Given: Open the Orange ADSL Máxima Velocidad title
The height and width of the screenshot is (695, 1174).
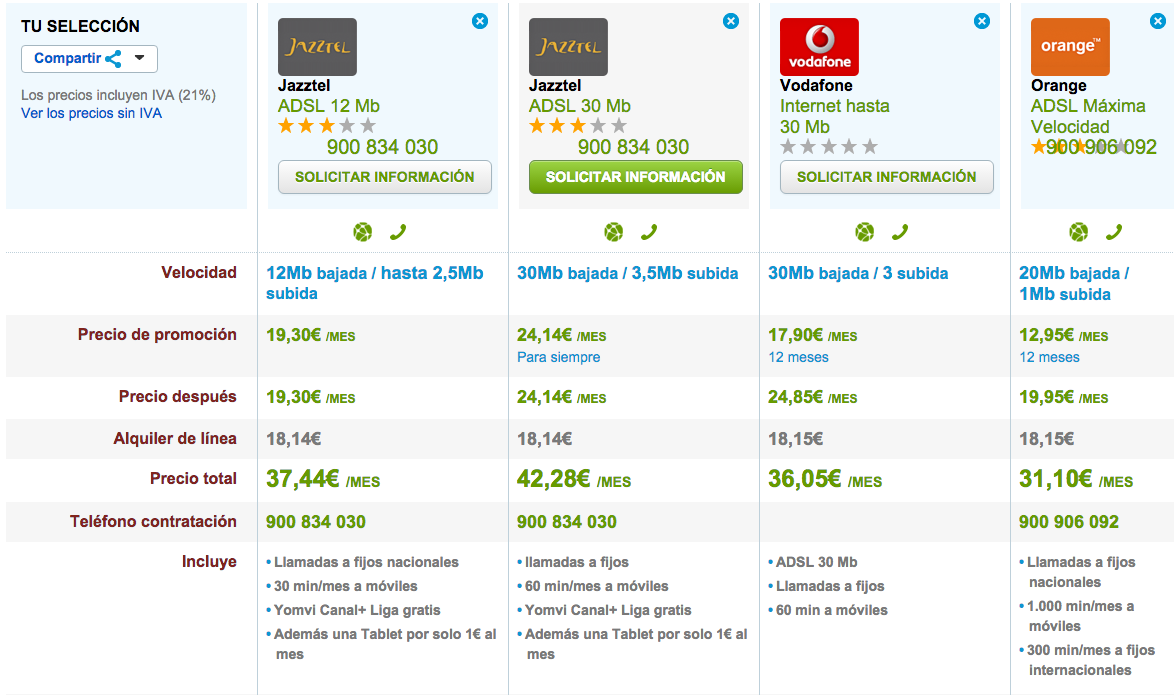Looking at the screenshot, I should pyautogui.click(x=1074, y=116).
